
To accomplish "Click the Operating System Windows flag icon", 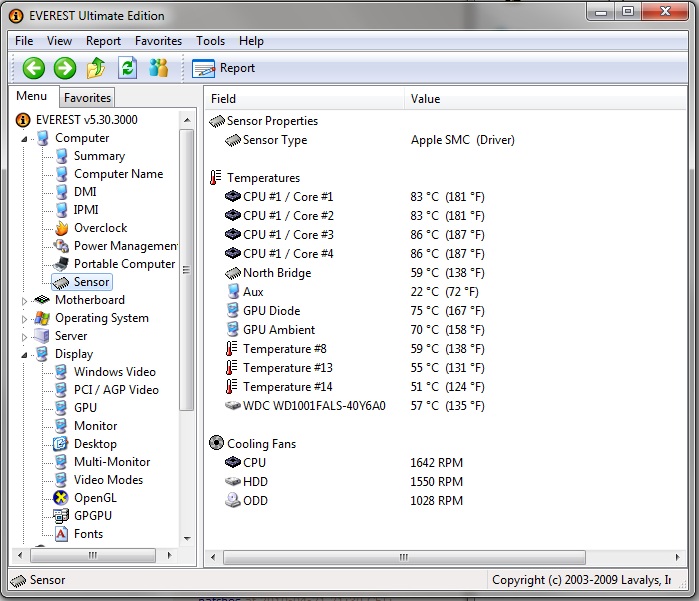I will [x=42, y=318].
